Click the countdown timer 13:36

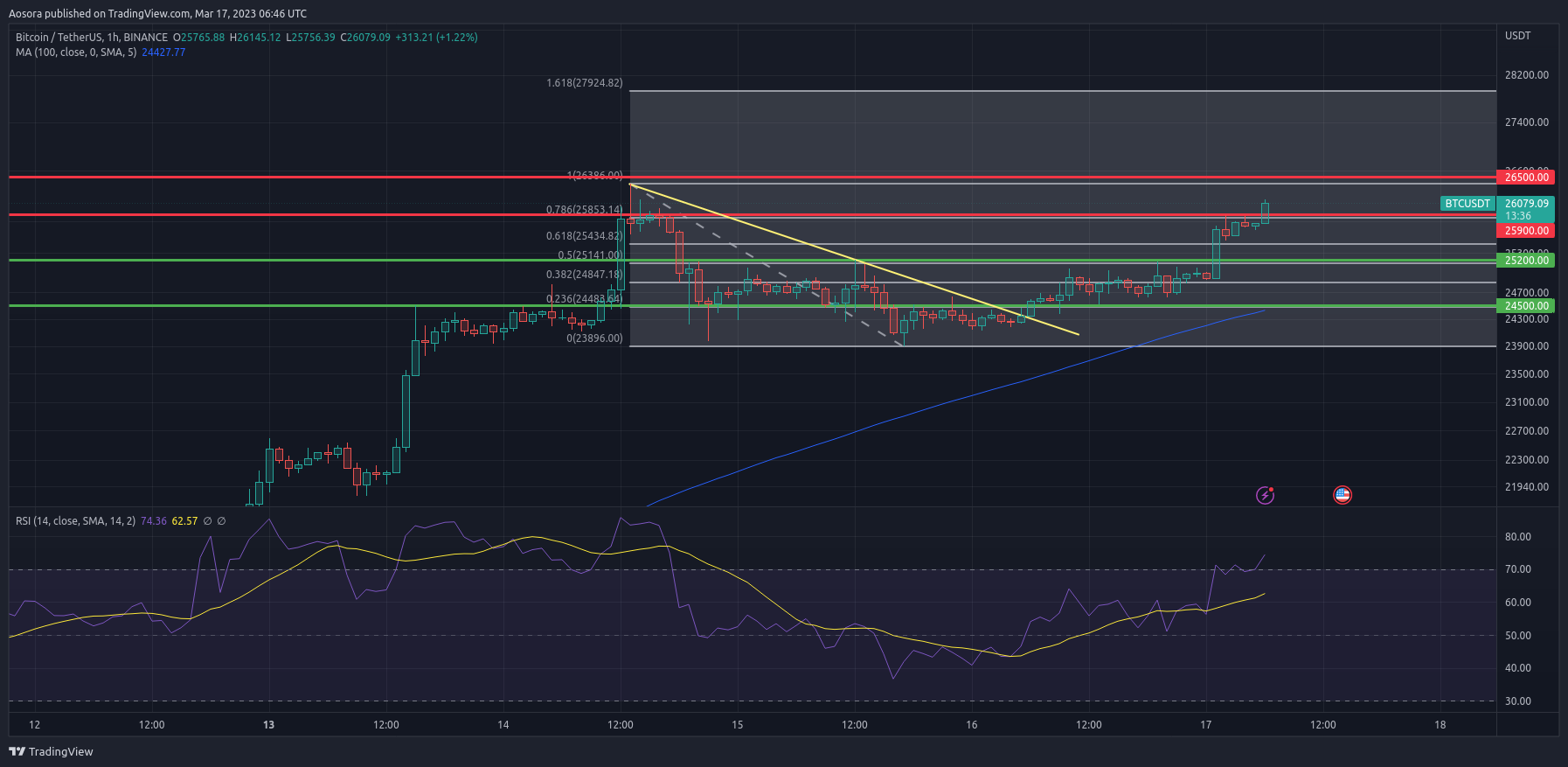[1518, 216]
